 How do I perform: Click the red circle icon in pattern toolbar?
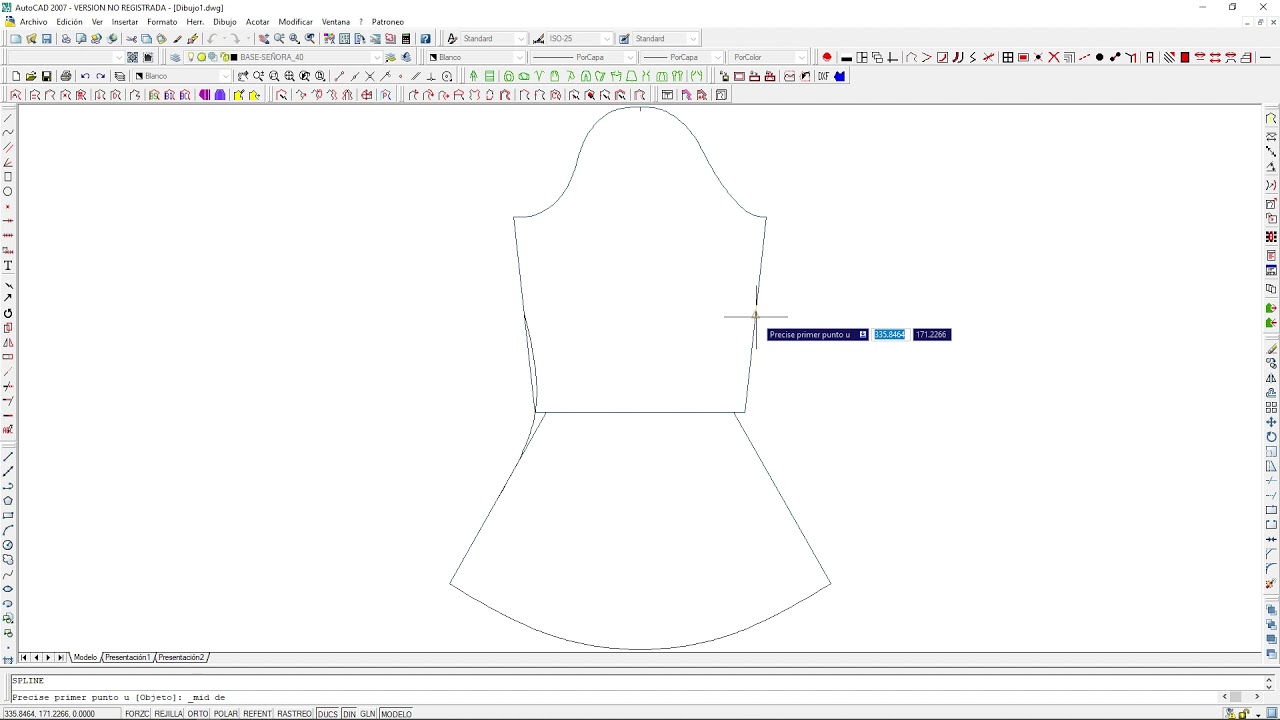(x=827, y=57)
